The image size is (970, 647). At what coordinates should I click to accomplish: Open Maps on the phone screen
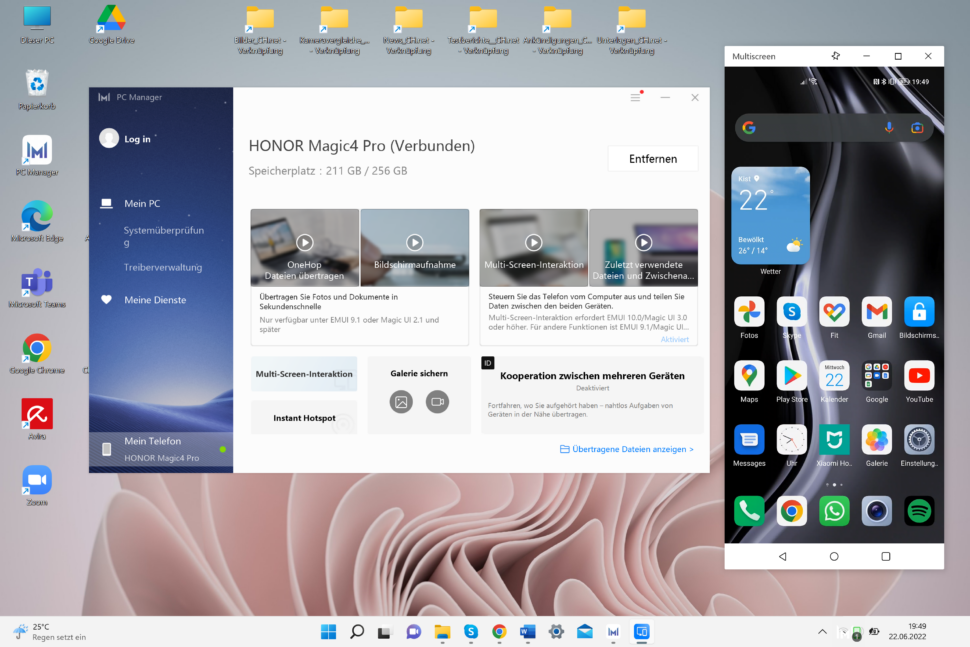coord(749,376)
